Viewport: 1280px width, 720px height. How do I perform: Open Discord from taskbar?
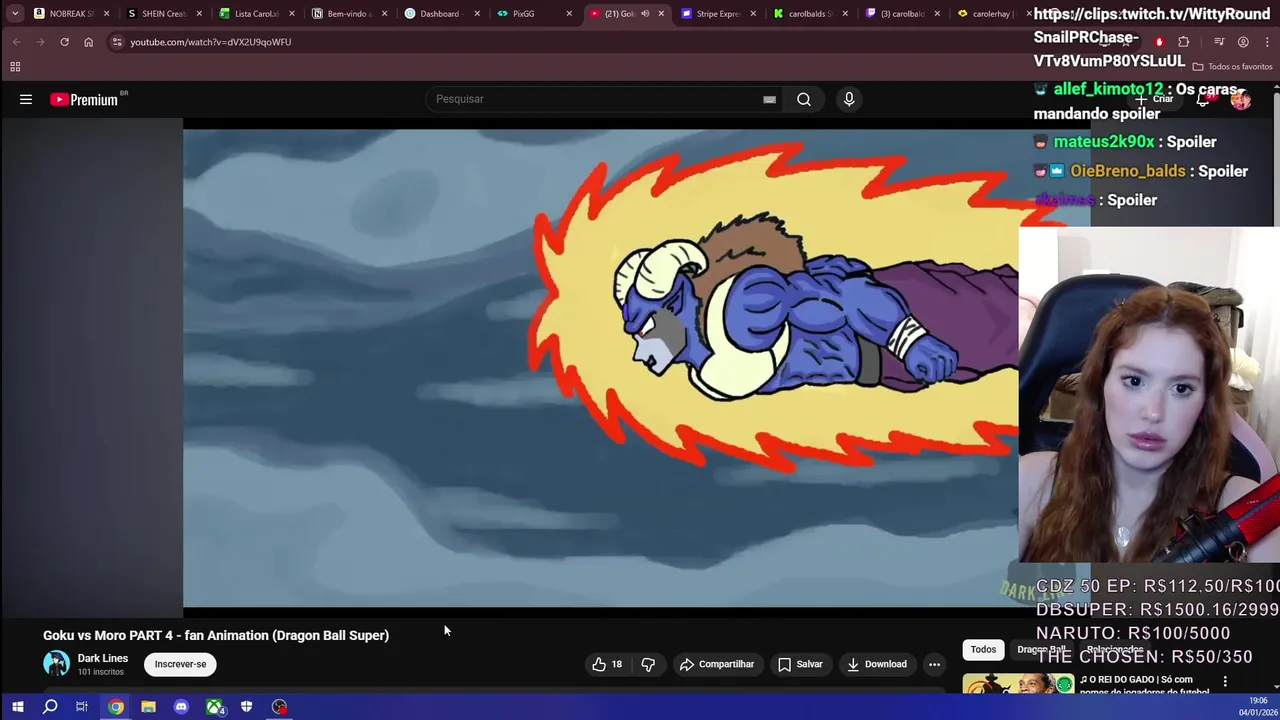point(181,707)
